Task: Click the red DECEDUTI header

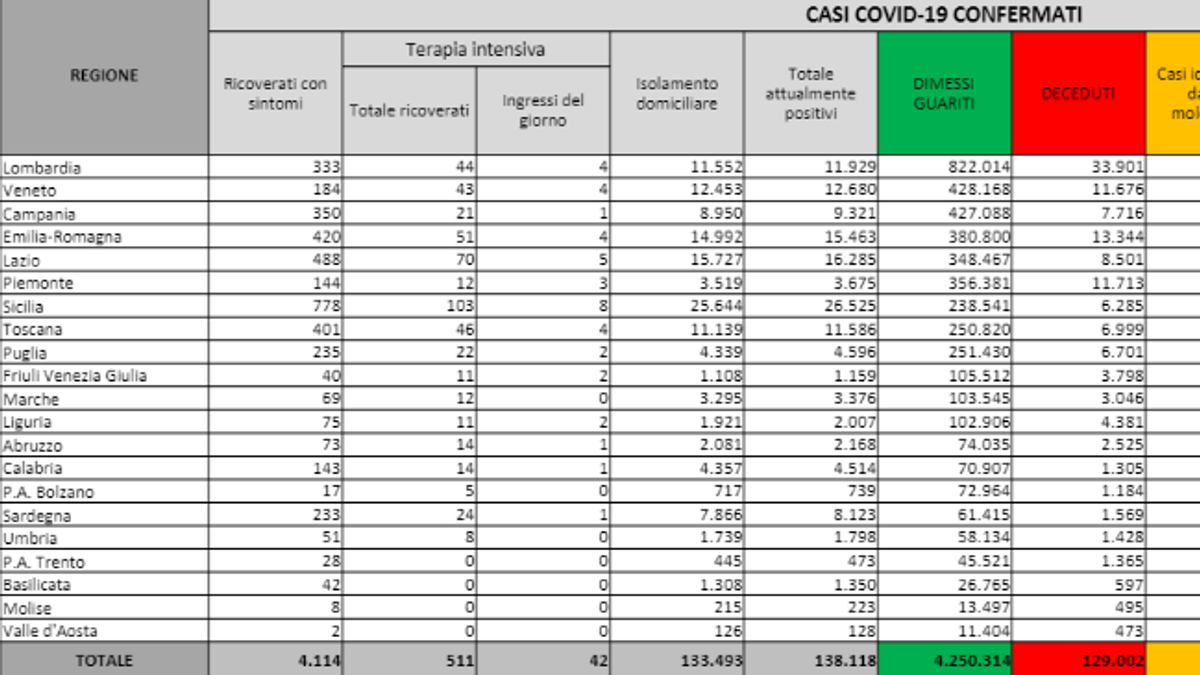Action: pyautogui.click(x=1078, y=93)
